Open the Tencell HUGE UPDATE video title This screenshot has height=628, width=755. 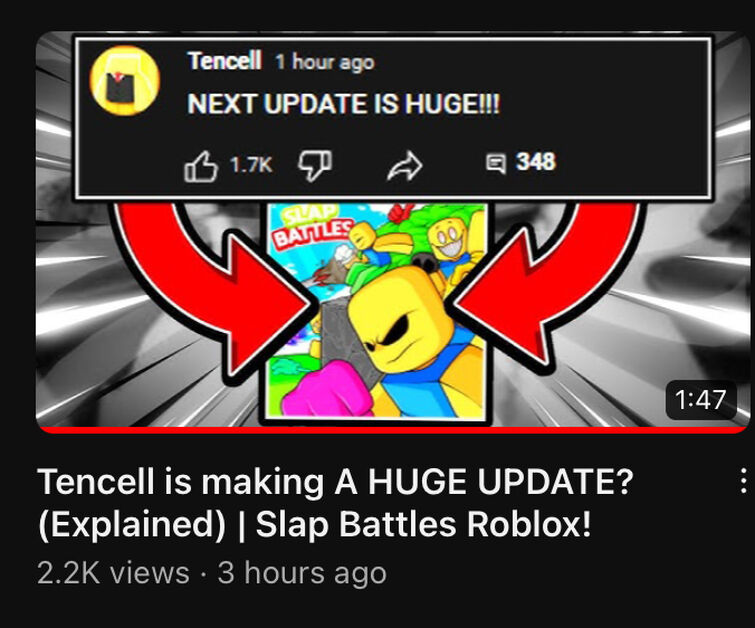tap(336, 502)
